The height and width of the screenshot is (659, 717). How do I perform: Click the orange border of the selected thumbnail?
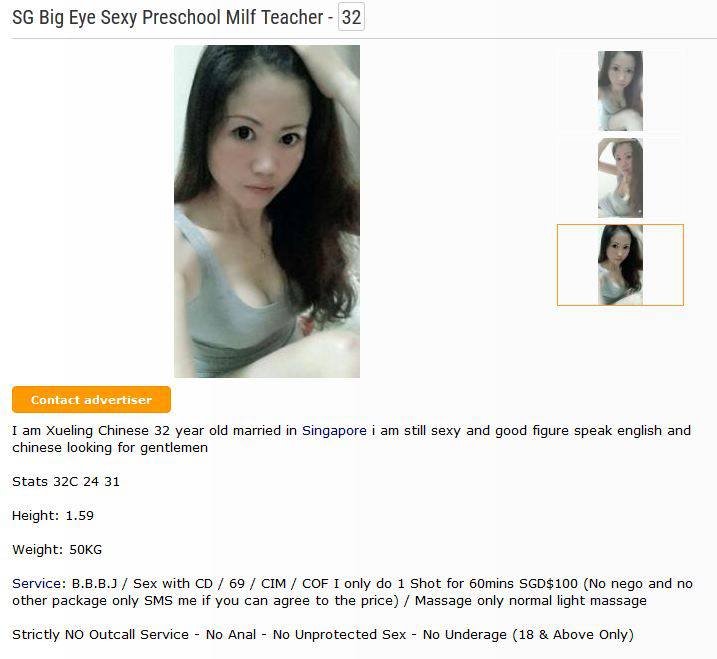620,225
